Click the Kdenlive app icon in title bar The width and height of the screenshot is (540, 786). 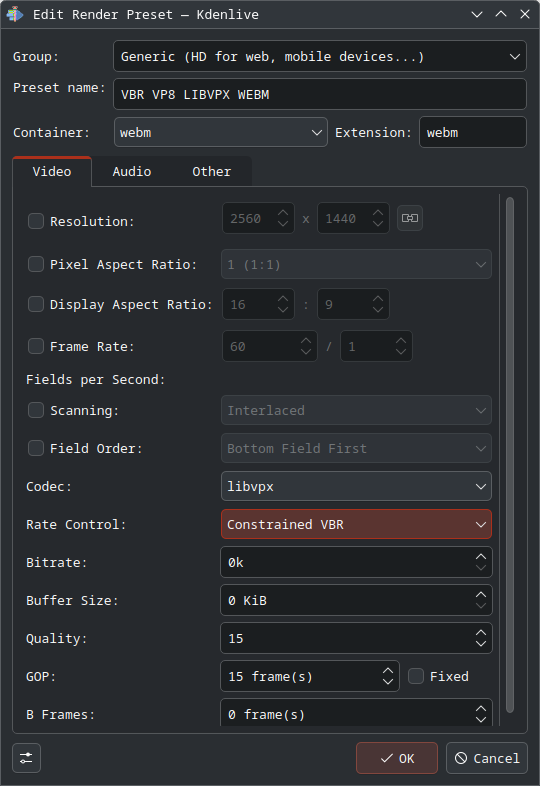point(15,14)
